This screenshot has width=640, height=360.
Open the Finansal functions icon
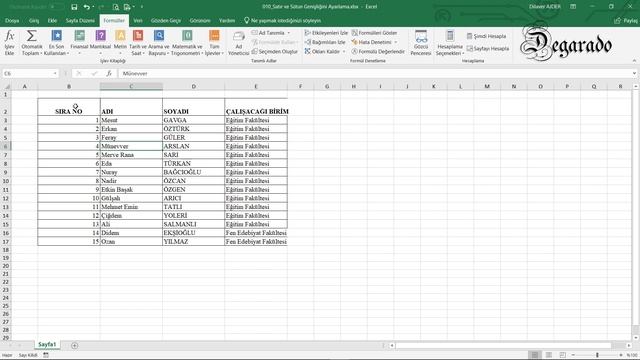coord(80,36)
